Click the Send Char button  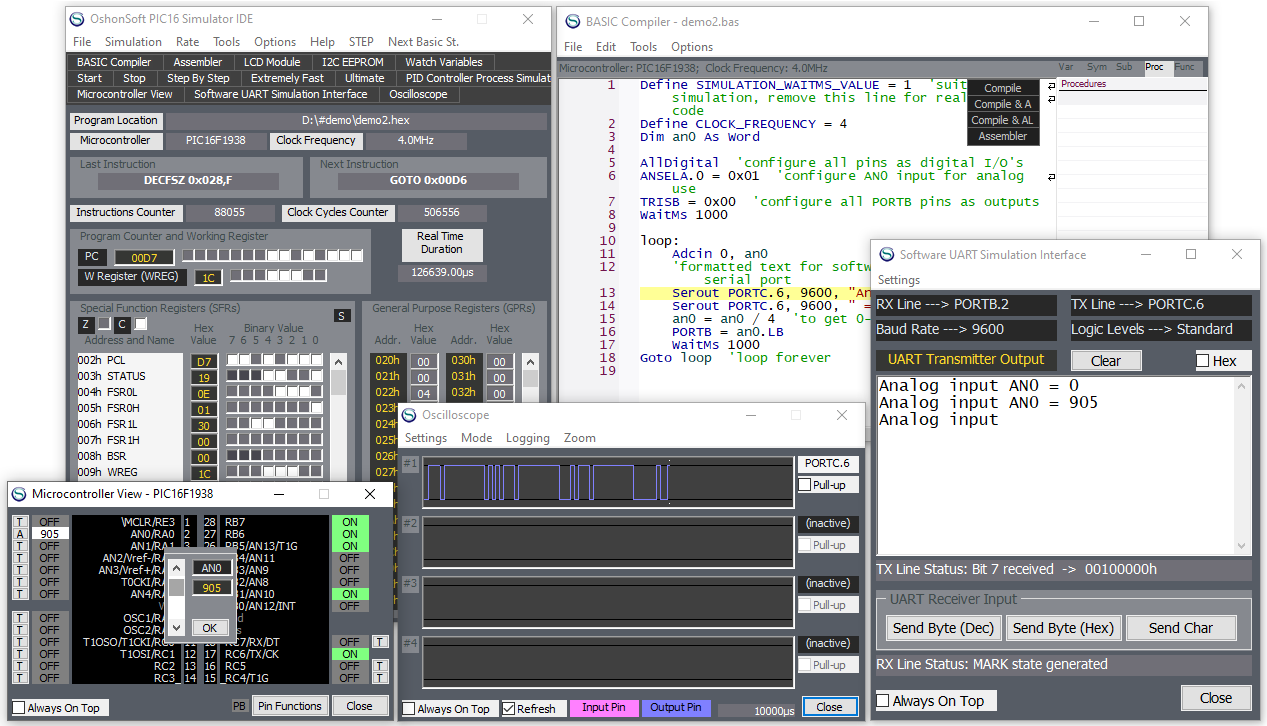pos(1181,628)
